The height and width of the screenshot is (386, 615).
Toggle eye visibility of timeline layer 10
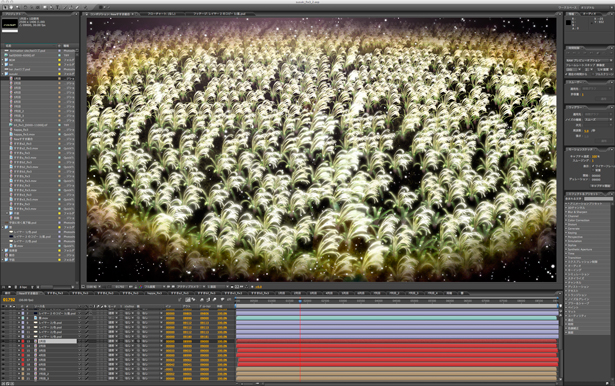pyautogui.click(x=3, y=327)
